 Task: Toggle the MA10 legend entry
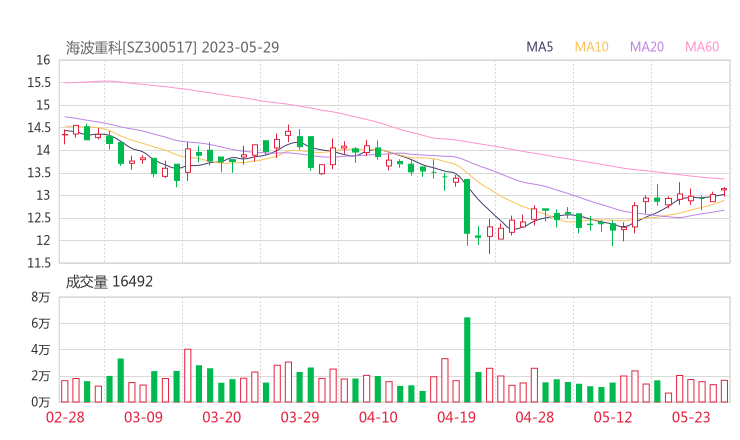pyautogui.click(x=591, y=47)
